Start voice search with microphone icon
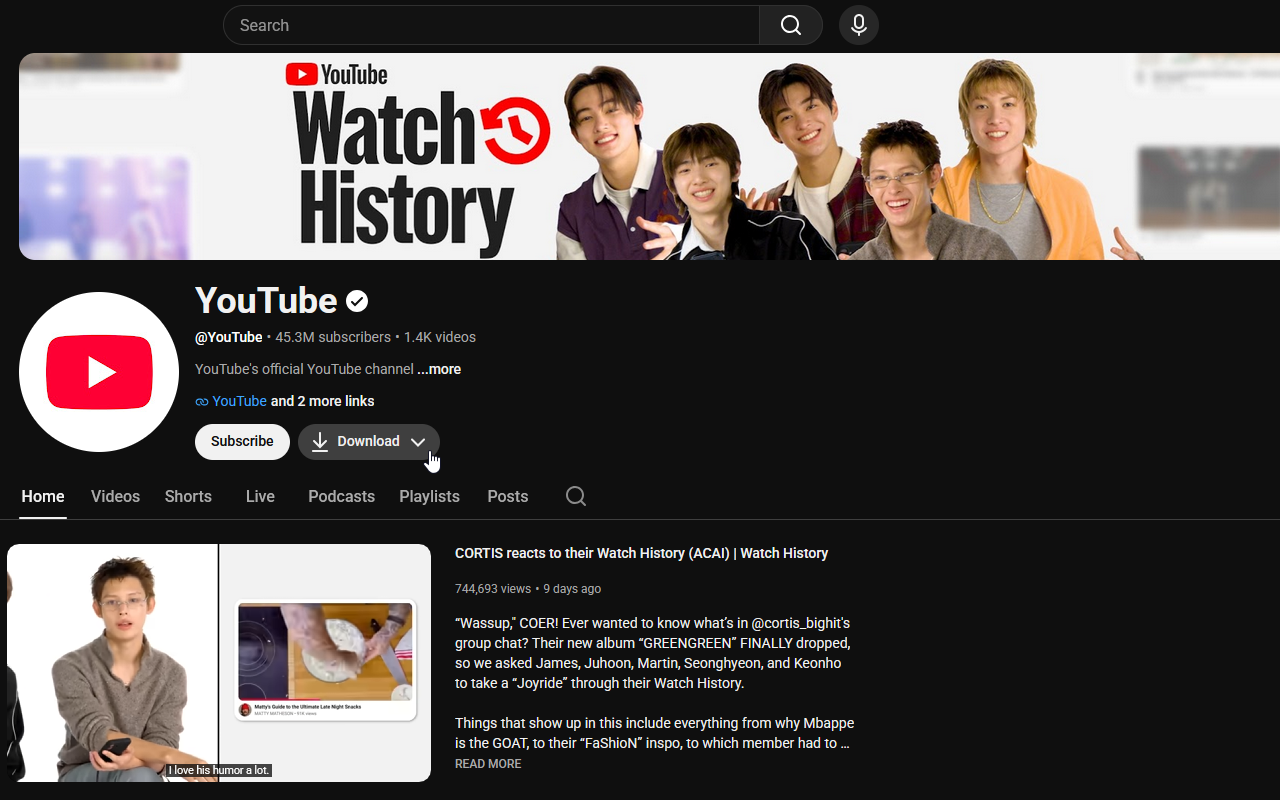Image resolution: width=1280 pixels, height=800 pixels. pyautogui.click(x=859, y=25)
